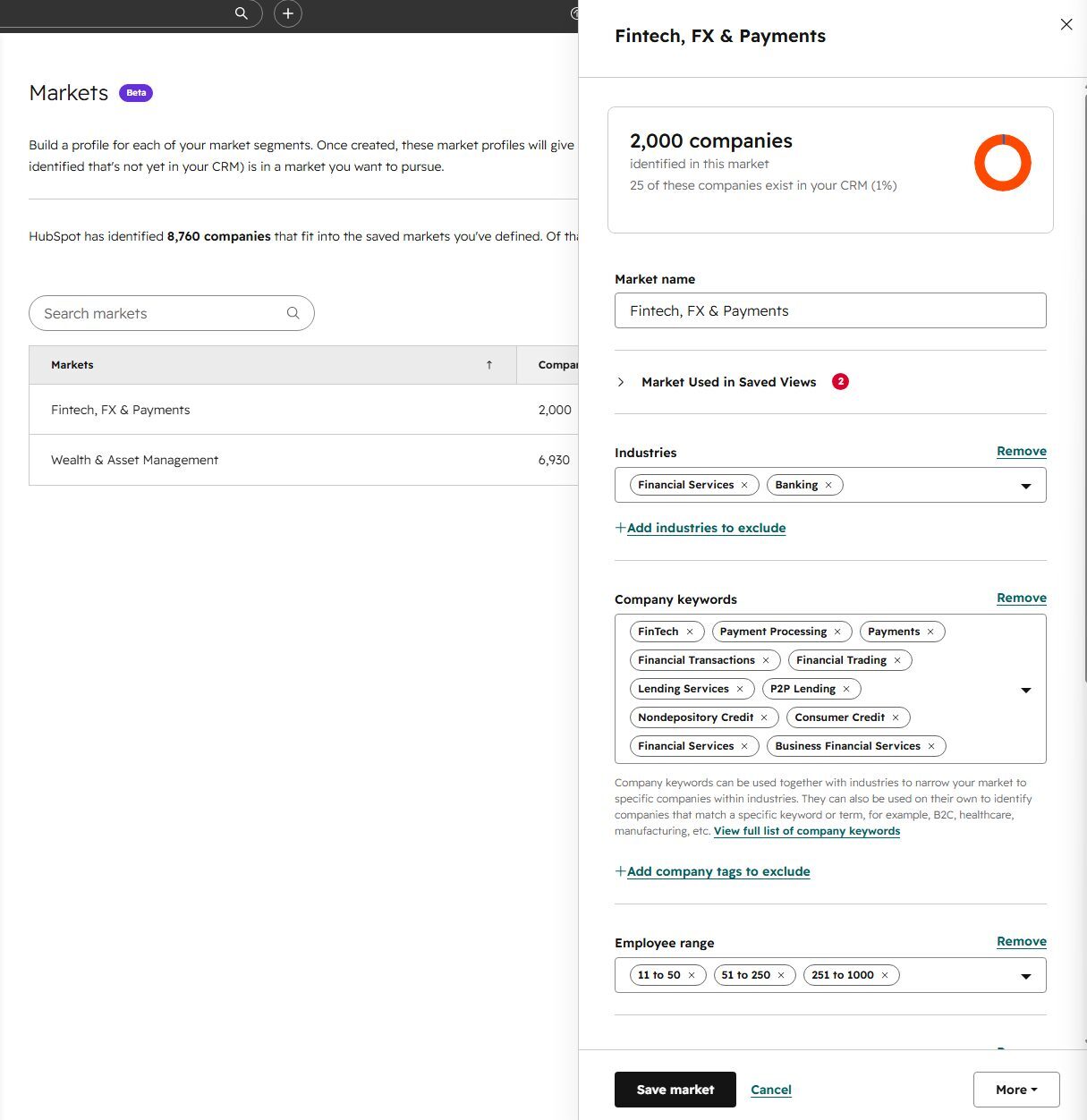Remove the FinTech keyword tag
Image resolution: width=1087 pixels, height=1120 pixels.
pyautogui.click(x=690, y=632)
